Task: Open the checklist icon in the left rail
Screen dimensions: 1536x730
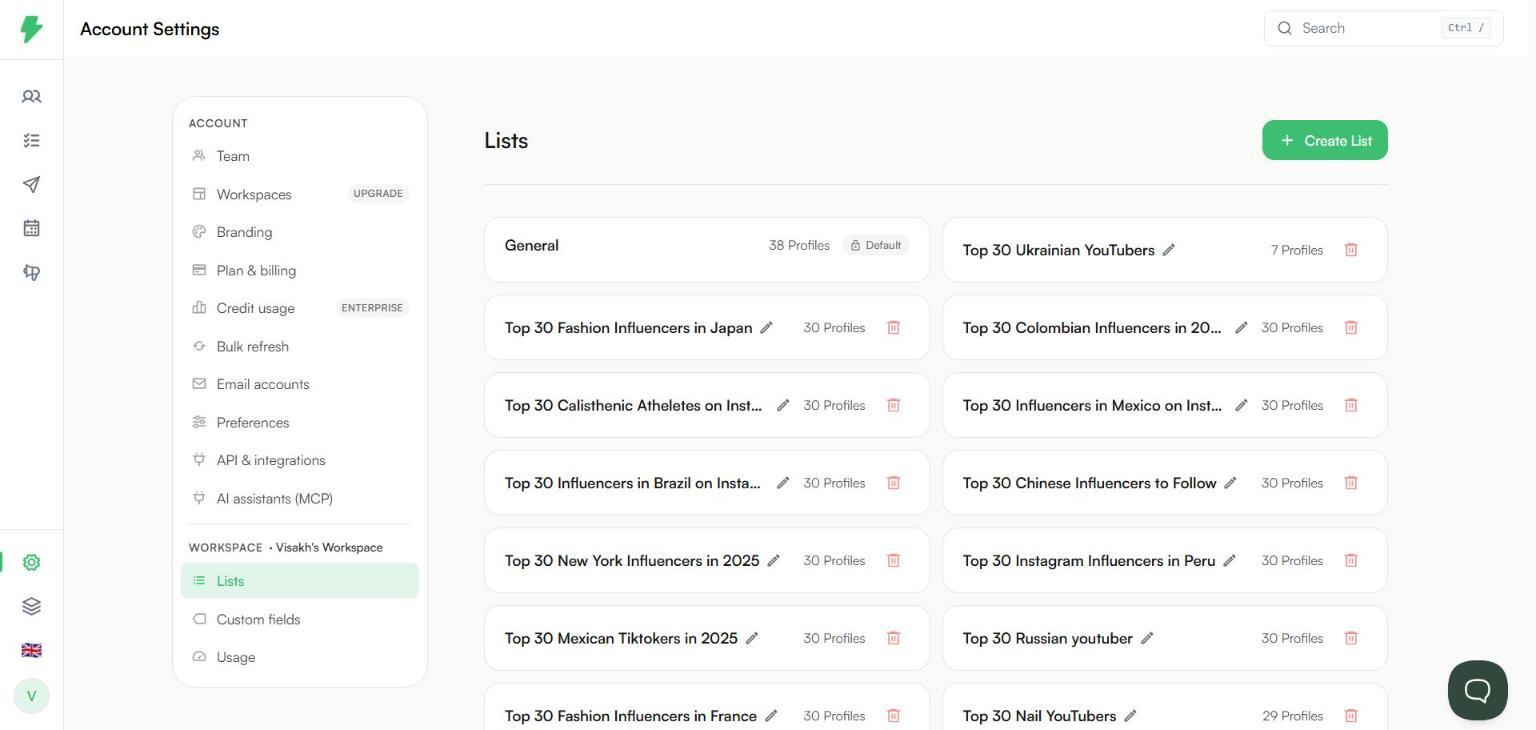Action: pyautogui.click(x=32, y=141)
